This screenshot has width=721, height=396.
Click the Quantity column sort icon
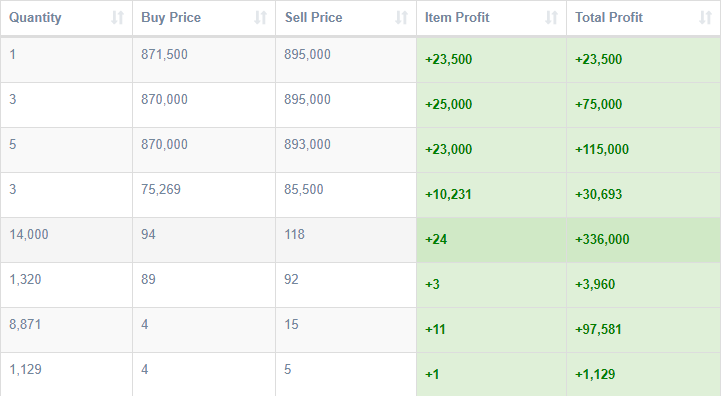tap(118, 17)
